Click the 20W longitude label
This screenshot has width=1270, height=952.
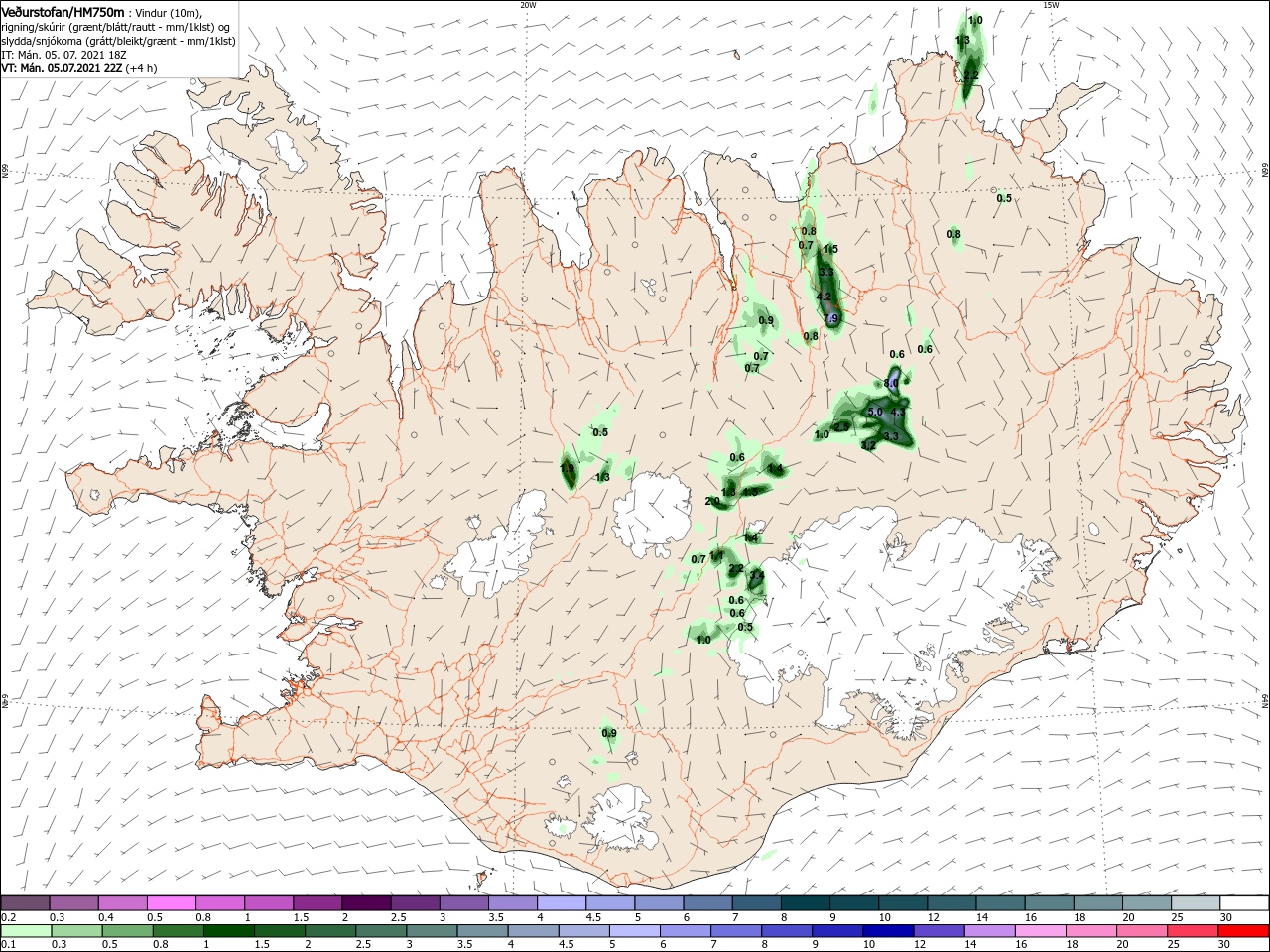(x=528, y=5)
